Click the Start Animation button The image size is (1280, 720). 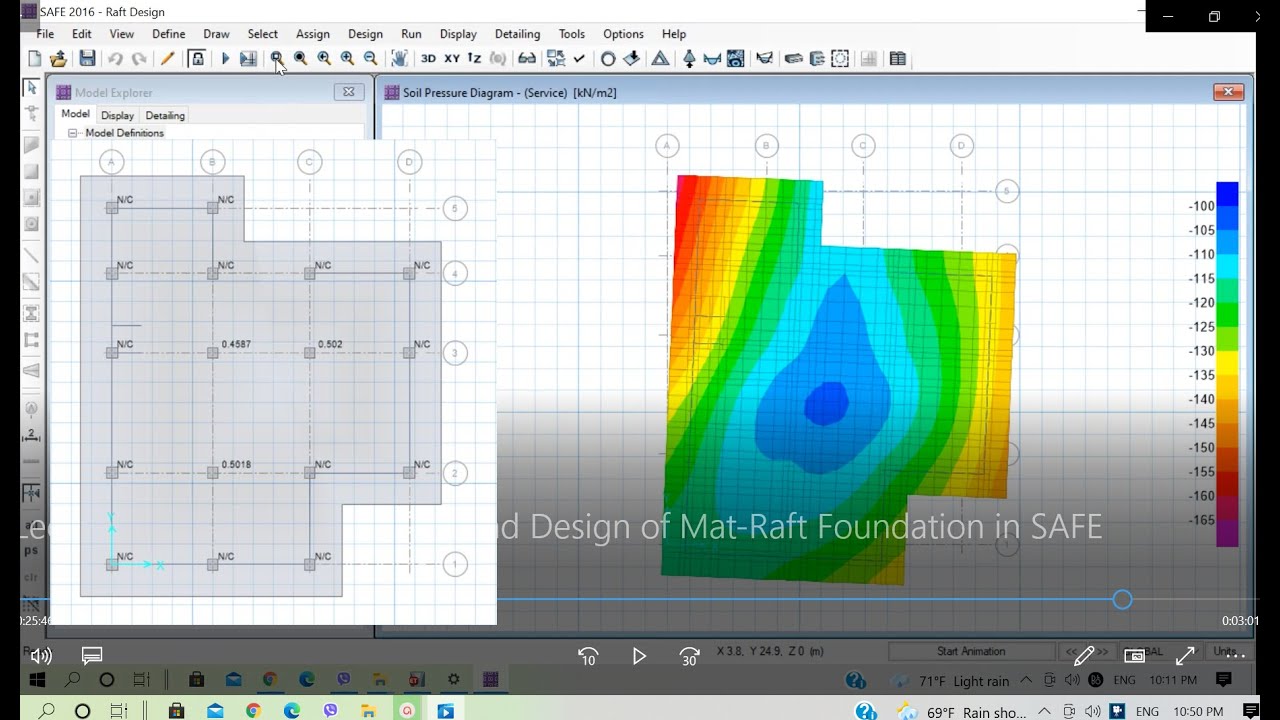click(970, 651)
